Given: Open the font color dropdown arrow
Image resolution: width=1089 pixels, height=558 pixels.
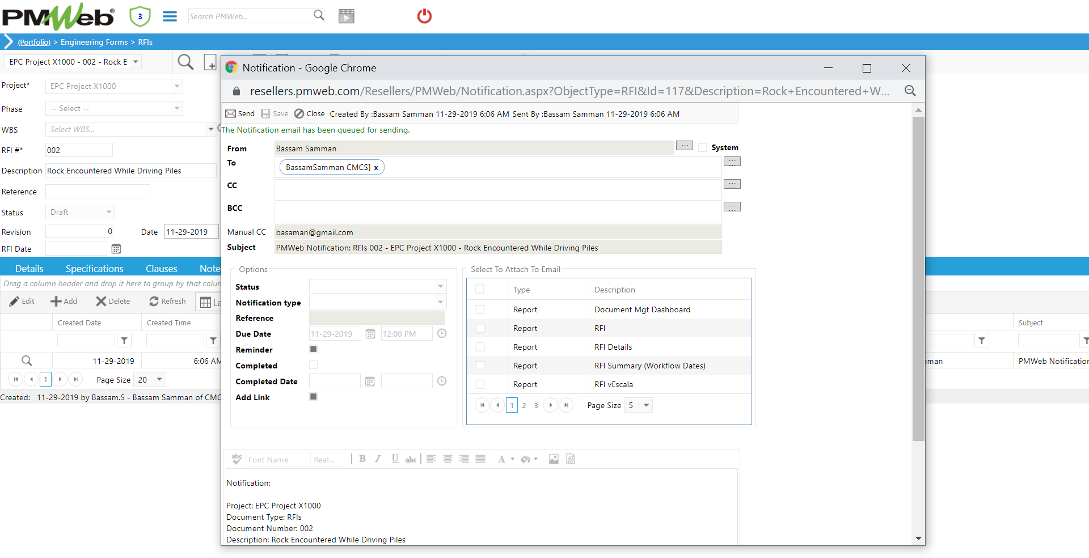Looking at the screenshot, I should pyautogui.click(x=512, y=459).
